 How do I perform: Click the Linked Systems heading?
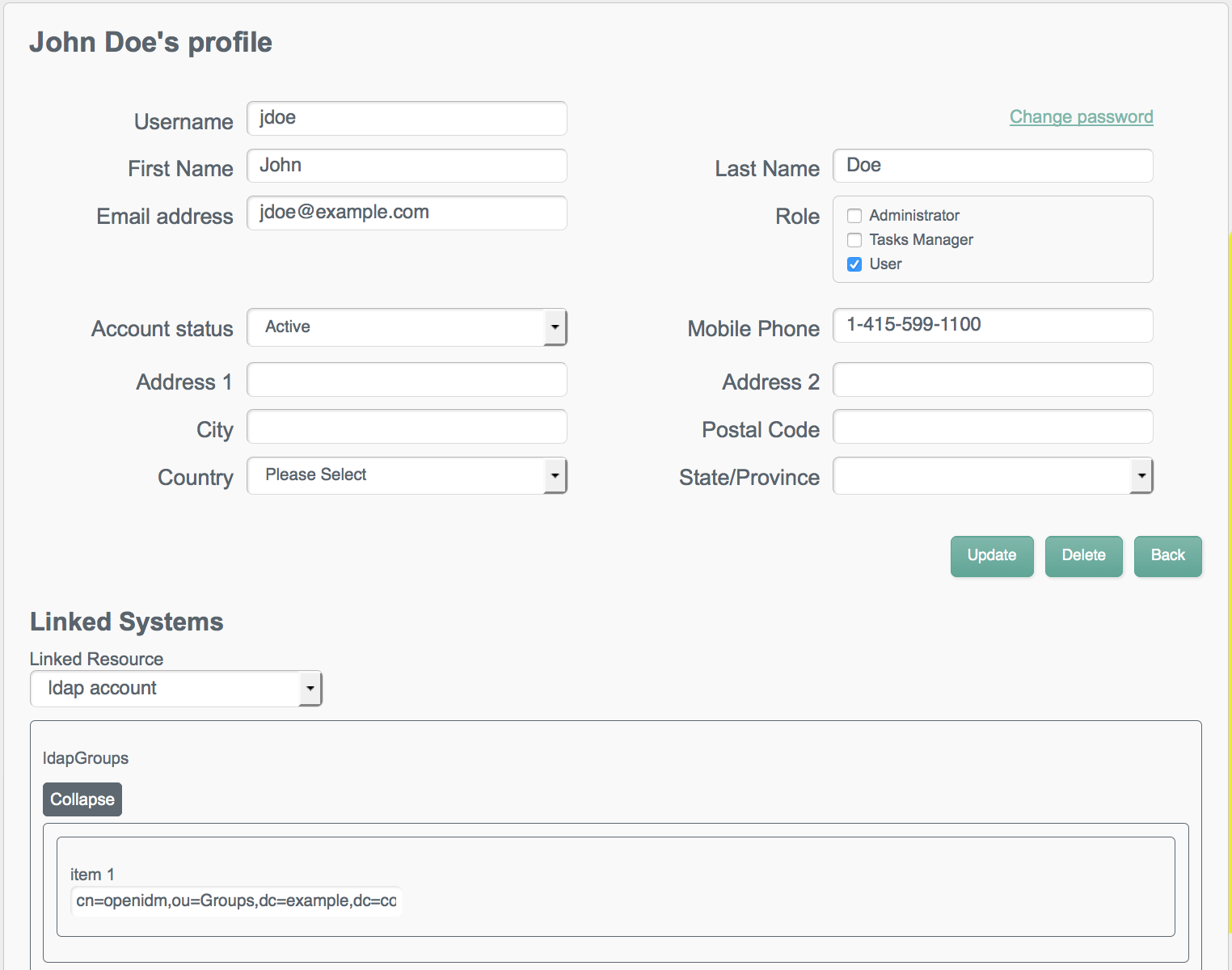(127, 622)
